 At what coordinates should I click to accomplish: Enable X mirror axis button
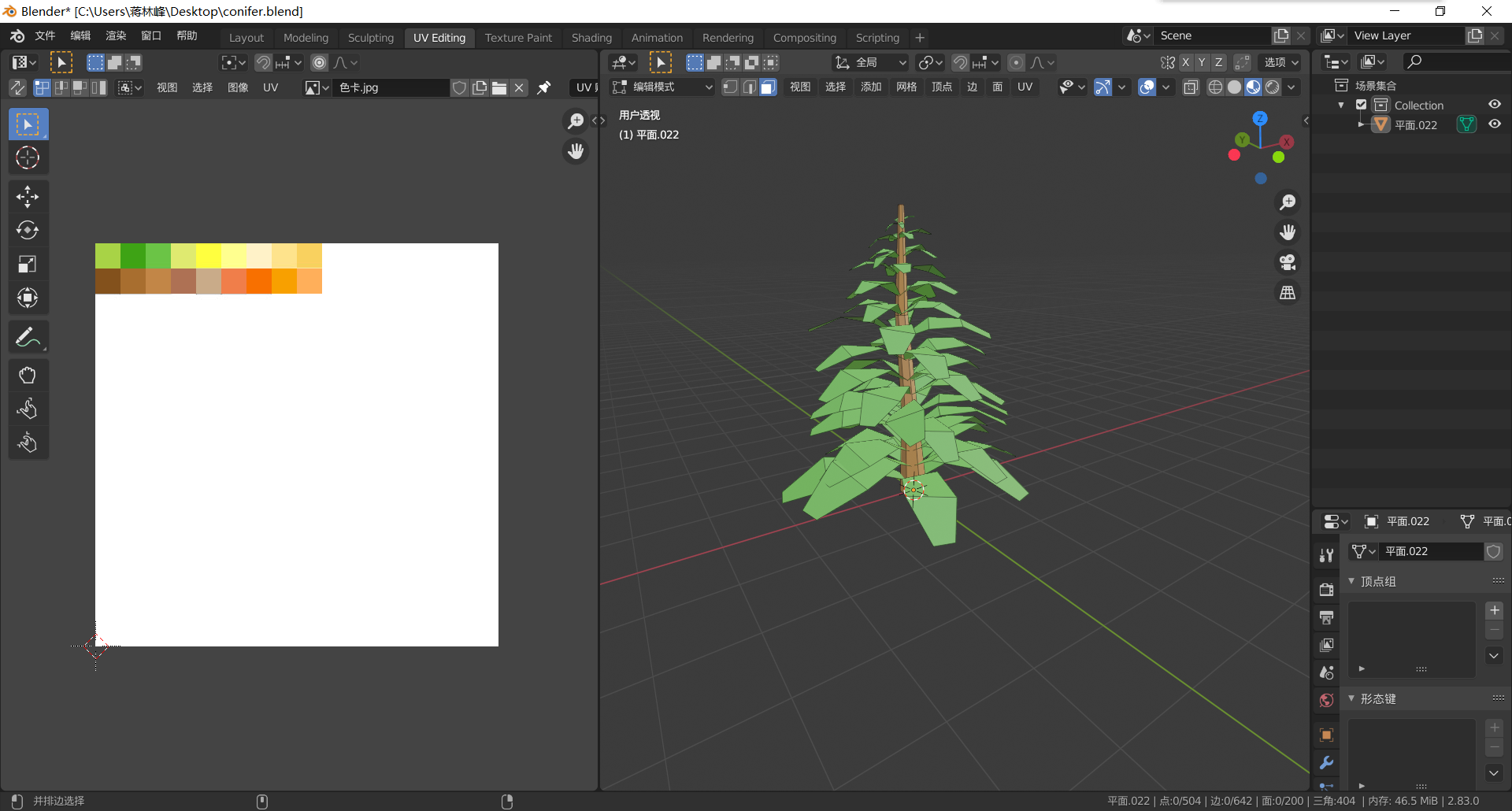[1185, 62]
